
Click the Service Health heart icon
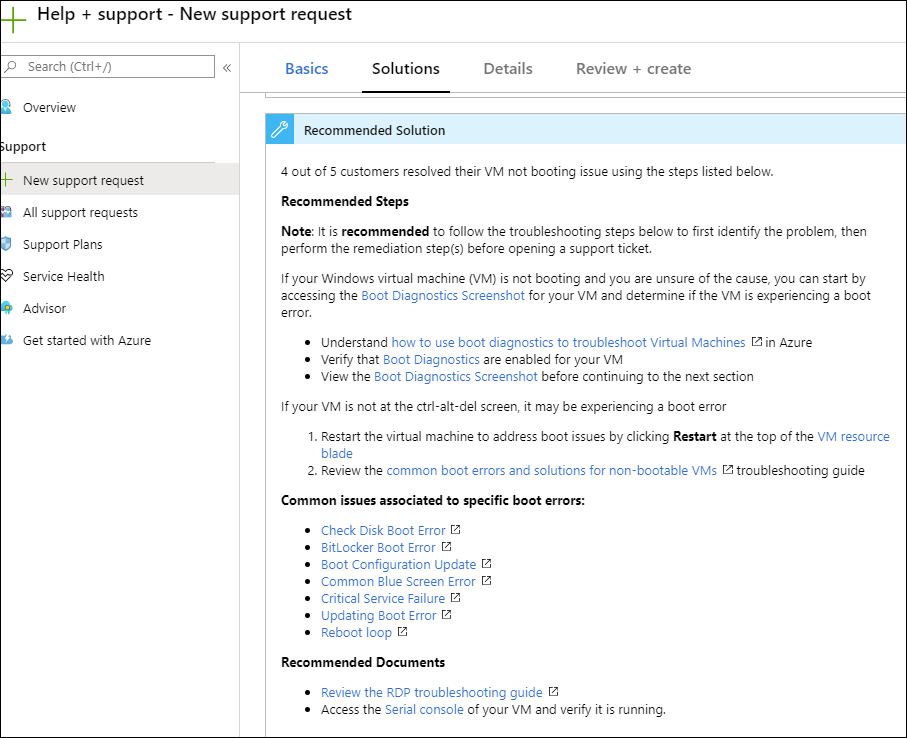click(10, 276)
